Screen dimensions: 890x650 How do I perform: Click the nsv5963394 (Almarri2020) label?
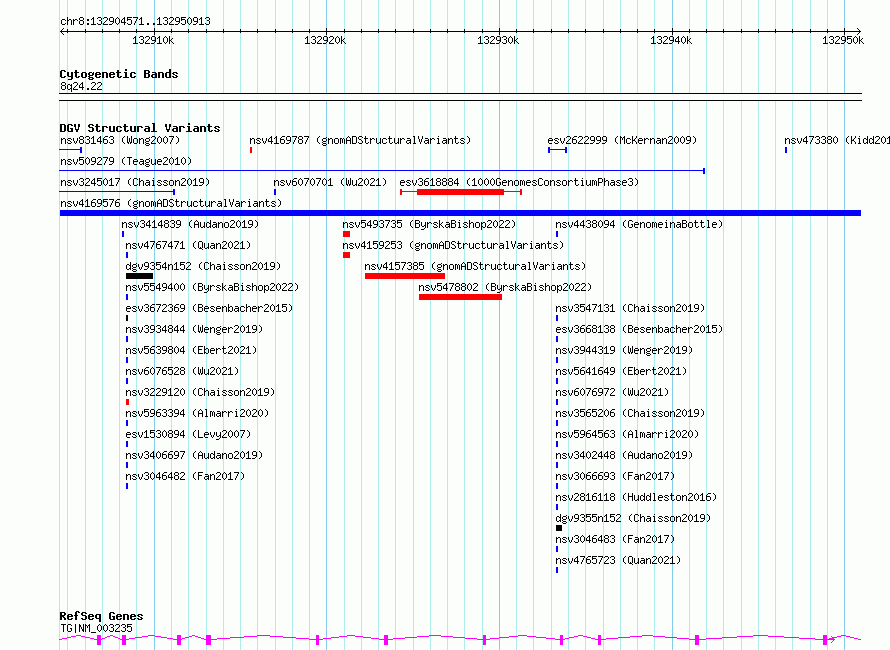197,413
